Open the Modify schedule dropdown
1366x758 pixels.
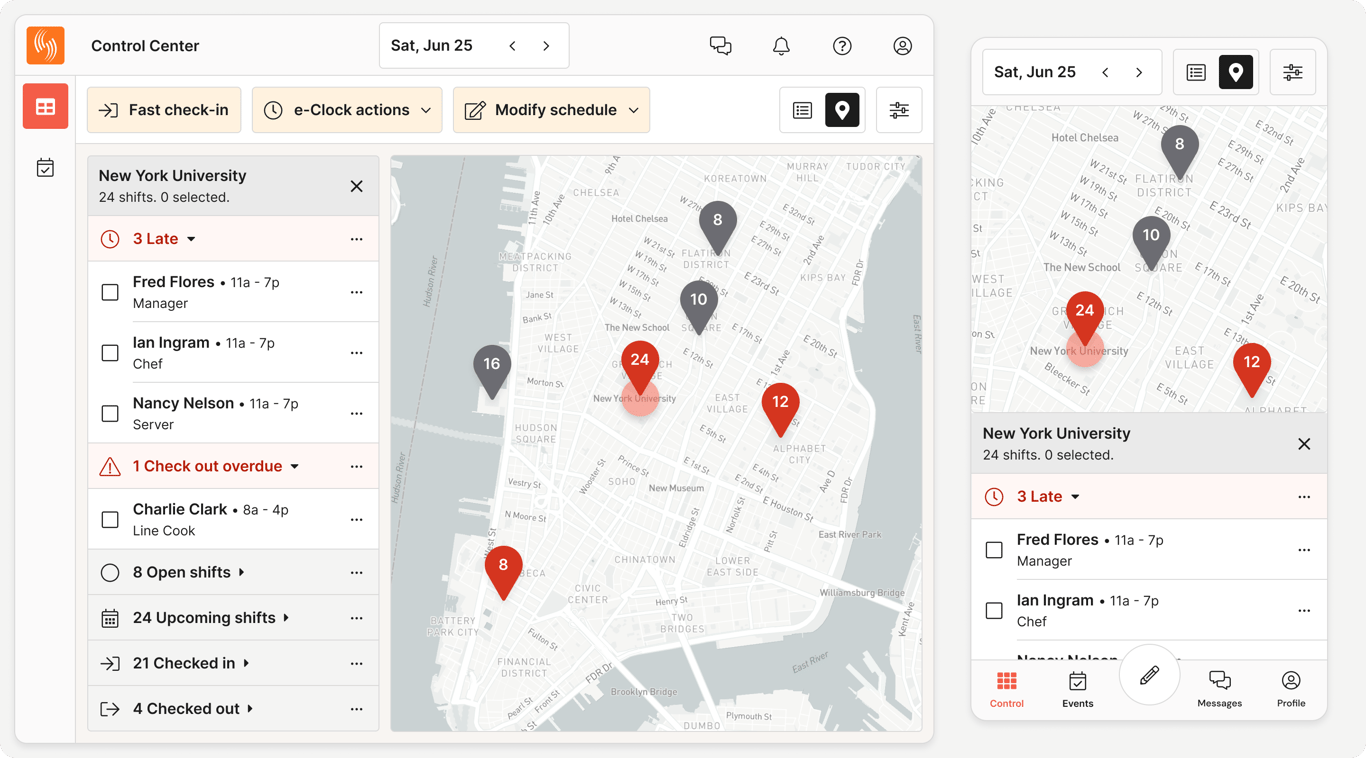551,110
